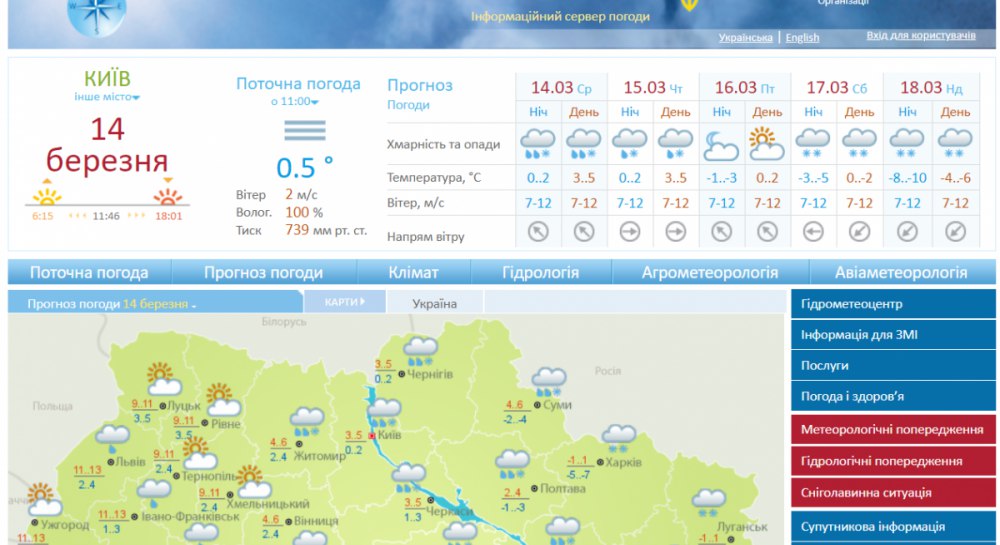Open the Авіаметеорологія menu
The image size is (1000, 545).
coord(901,273)
